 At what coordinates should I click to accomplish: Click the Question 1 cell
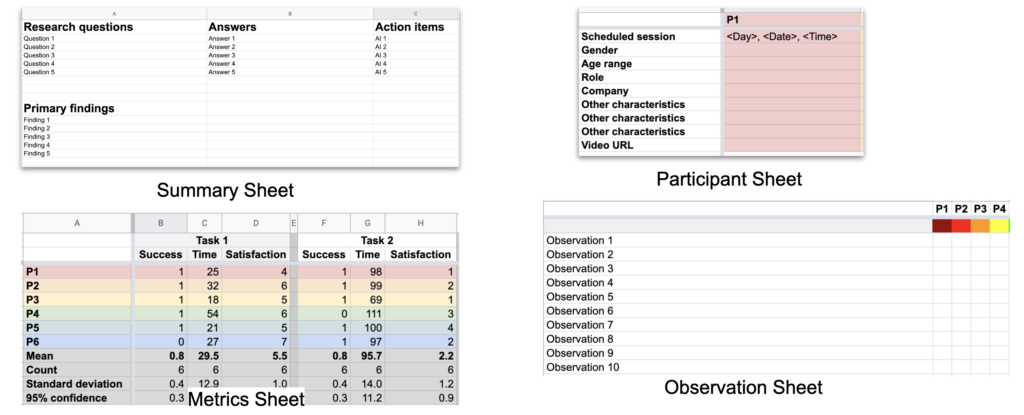click(x=114, y=39)
